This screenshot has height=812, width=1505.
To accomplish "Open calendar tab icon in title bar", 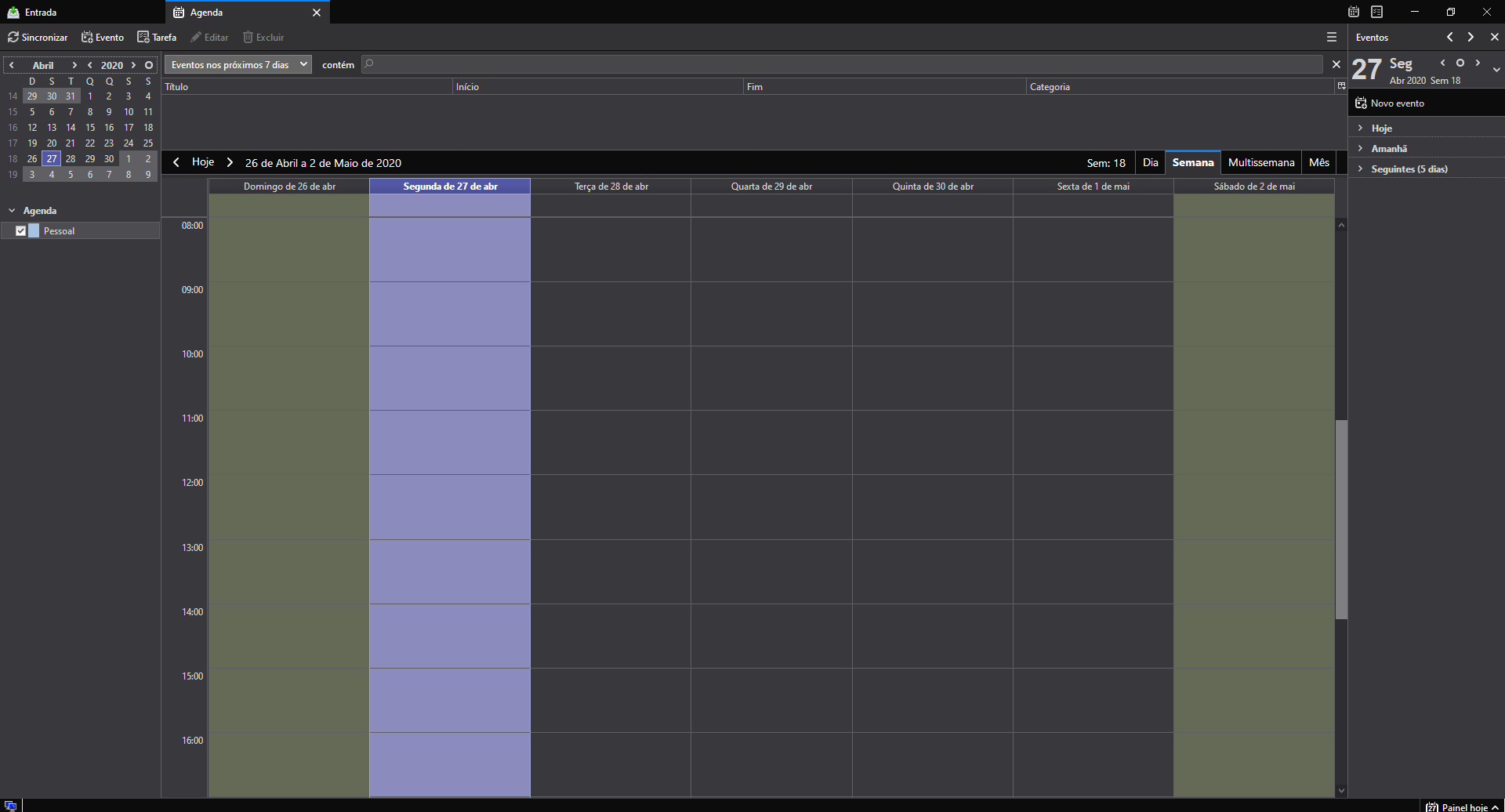I will 1353,12.
